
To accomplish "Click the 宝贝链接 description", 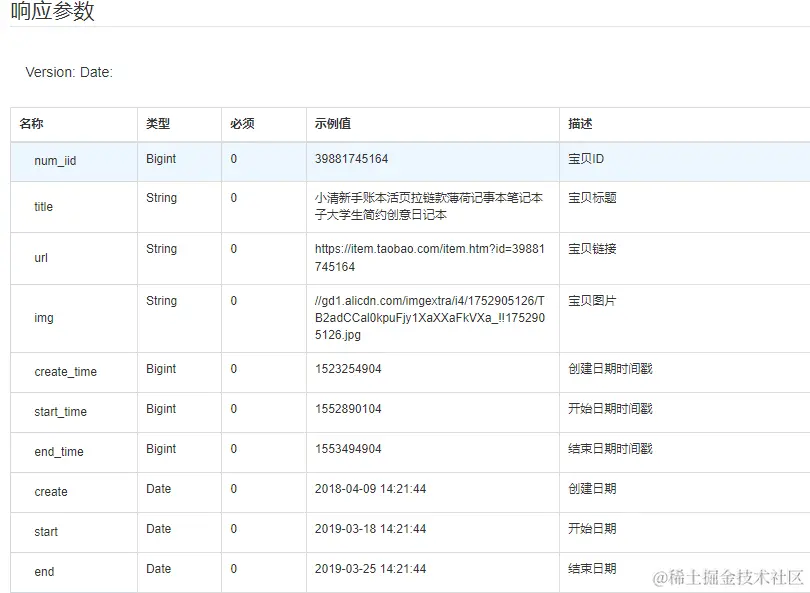I will point(592,249).
